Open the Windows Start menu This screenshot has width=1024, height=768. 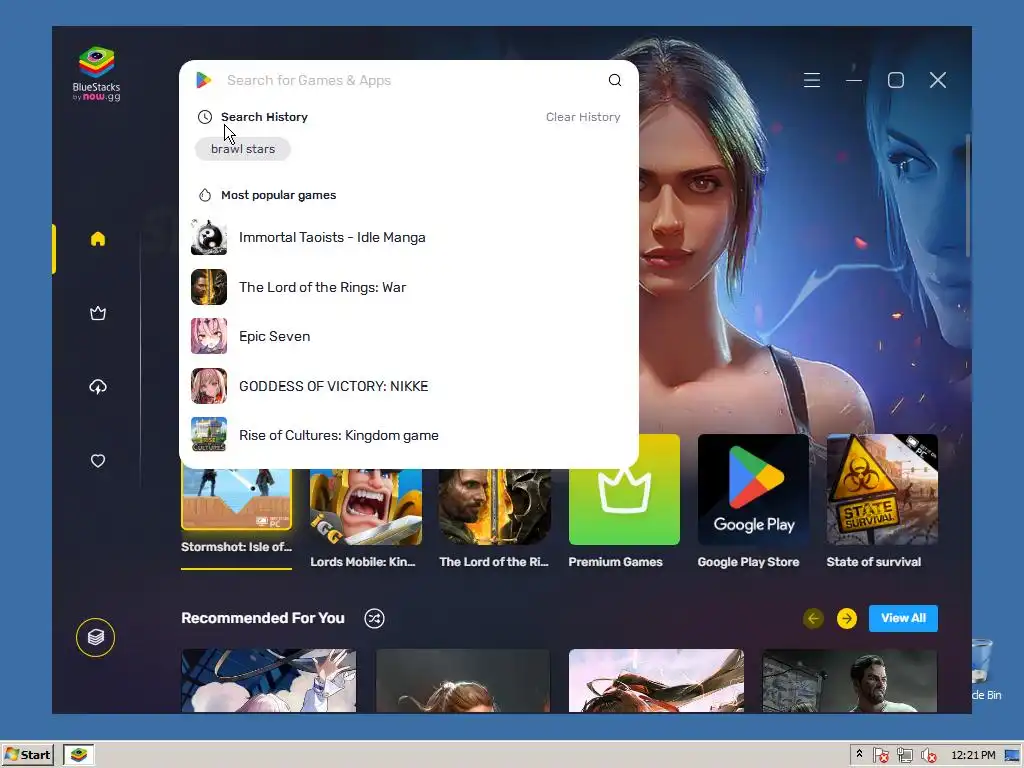(27, 755)
